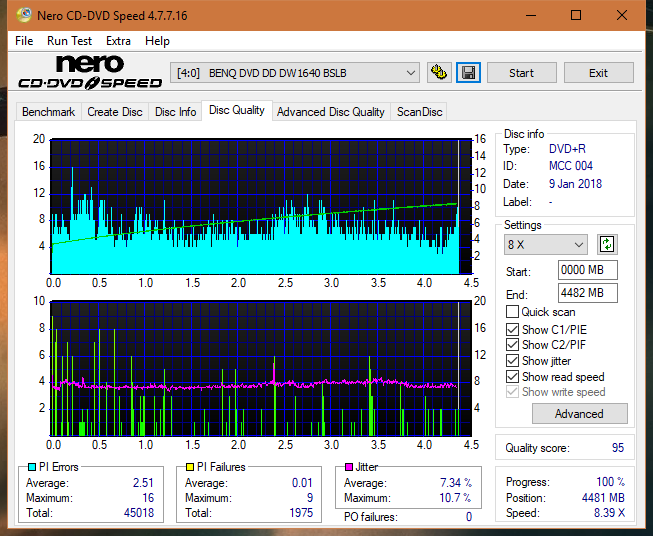Click the Quality score value 95
This screenshot has height=536, width=653.
point(618,448)
